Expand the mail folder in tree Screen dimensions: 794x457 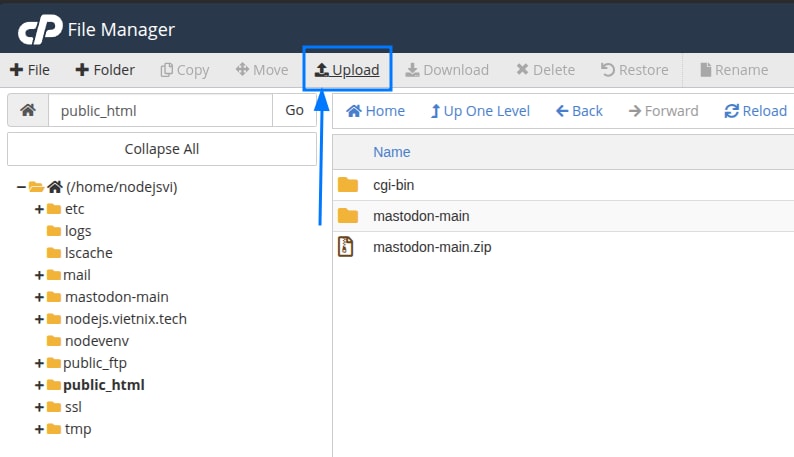coord(39,275)
